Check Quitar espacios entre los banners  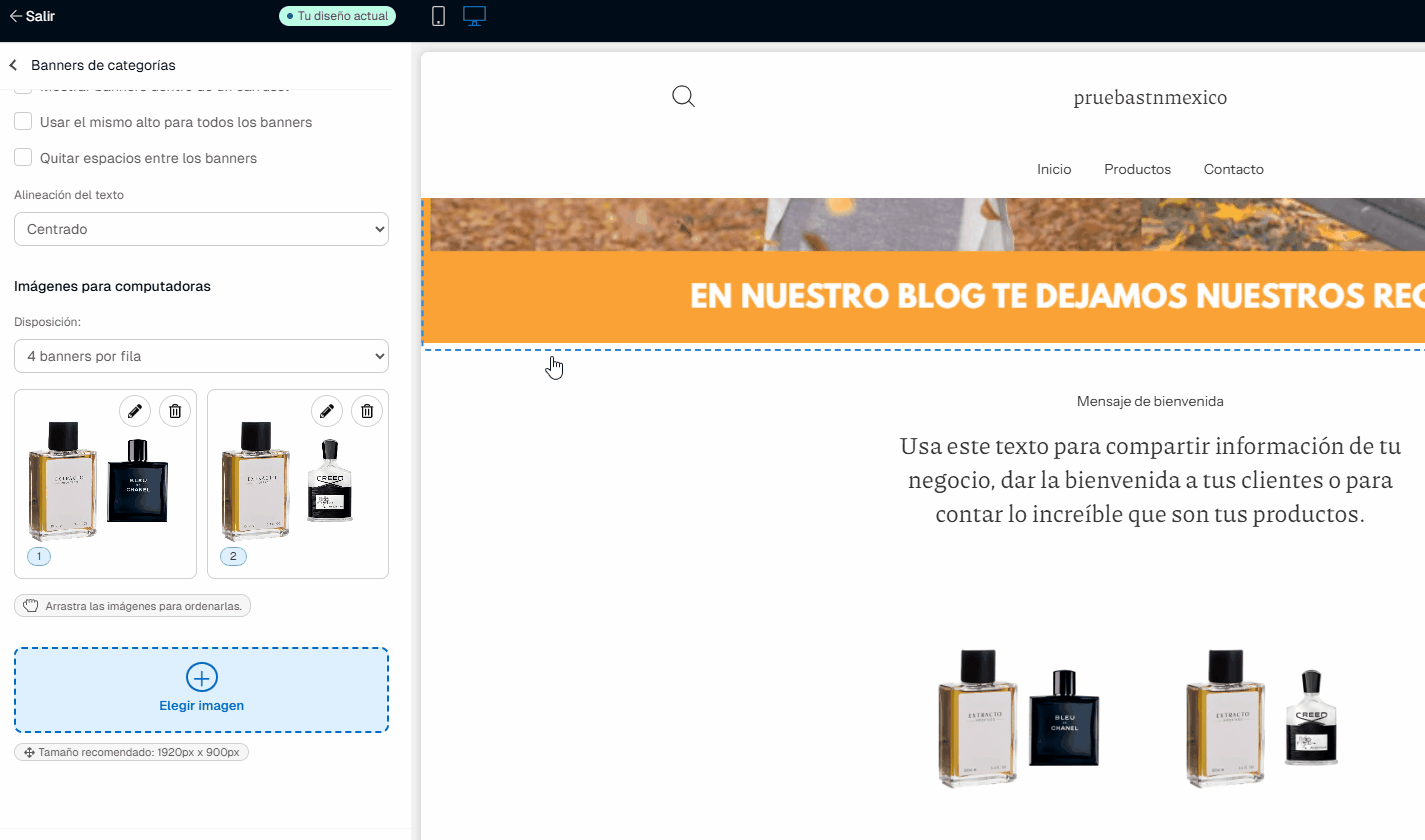coord(23,157)
